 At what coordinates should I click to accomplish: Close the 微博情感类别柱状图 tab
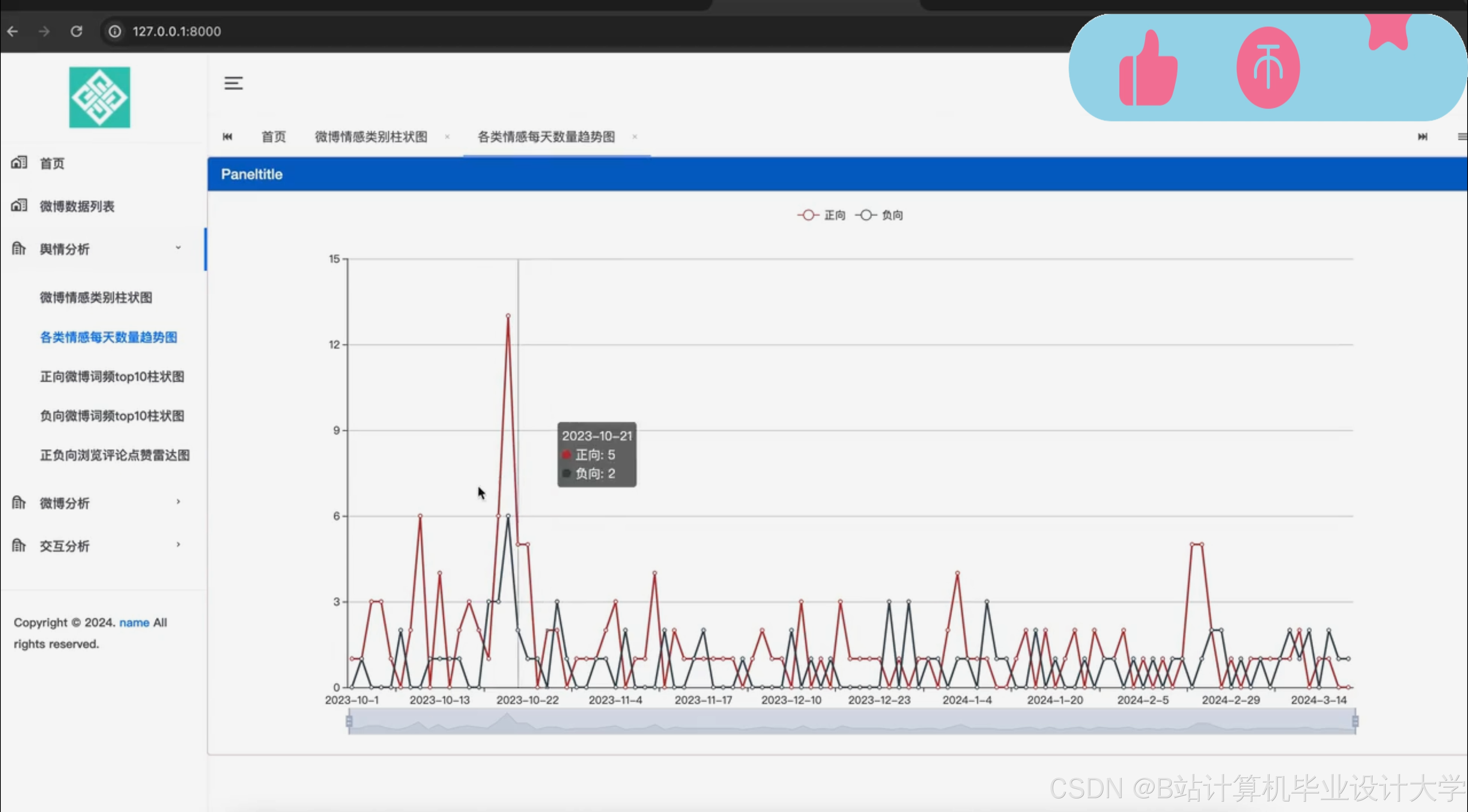(x=447, y=137)
